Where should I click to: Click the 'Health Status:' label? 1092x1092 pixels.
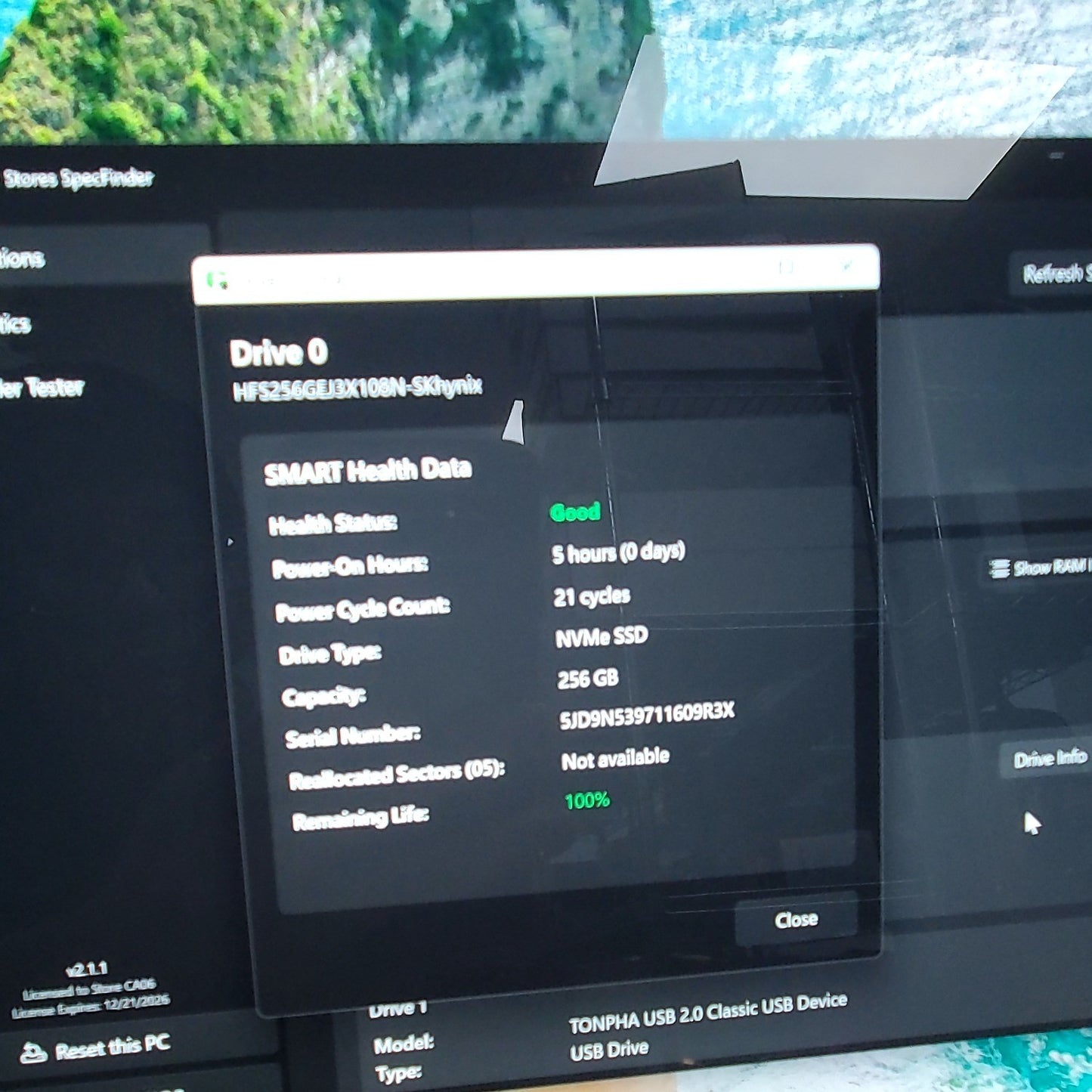[x=333, y=523]
